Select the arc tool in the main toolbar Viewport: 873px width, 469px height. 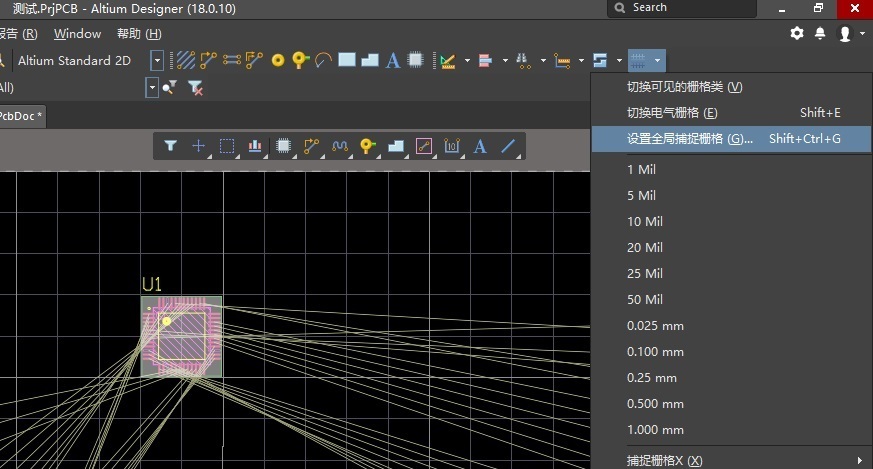pyautogui.click(x=323, y=61)
